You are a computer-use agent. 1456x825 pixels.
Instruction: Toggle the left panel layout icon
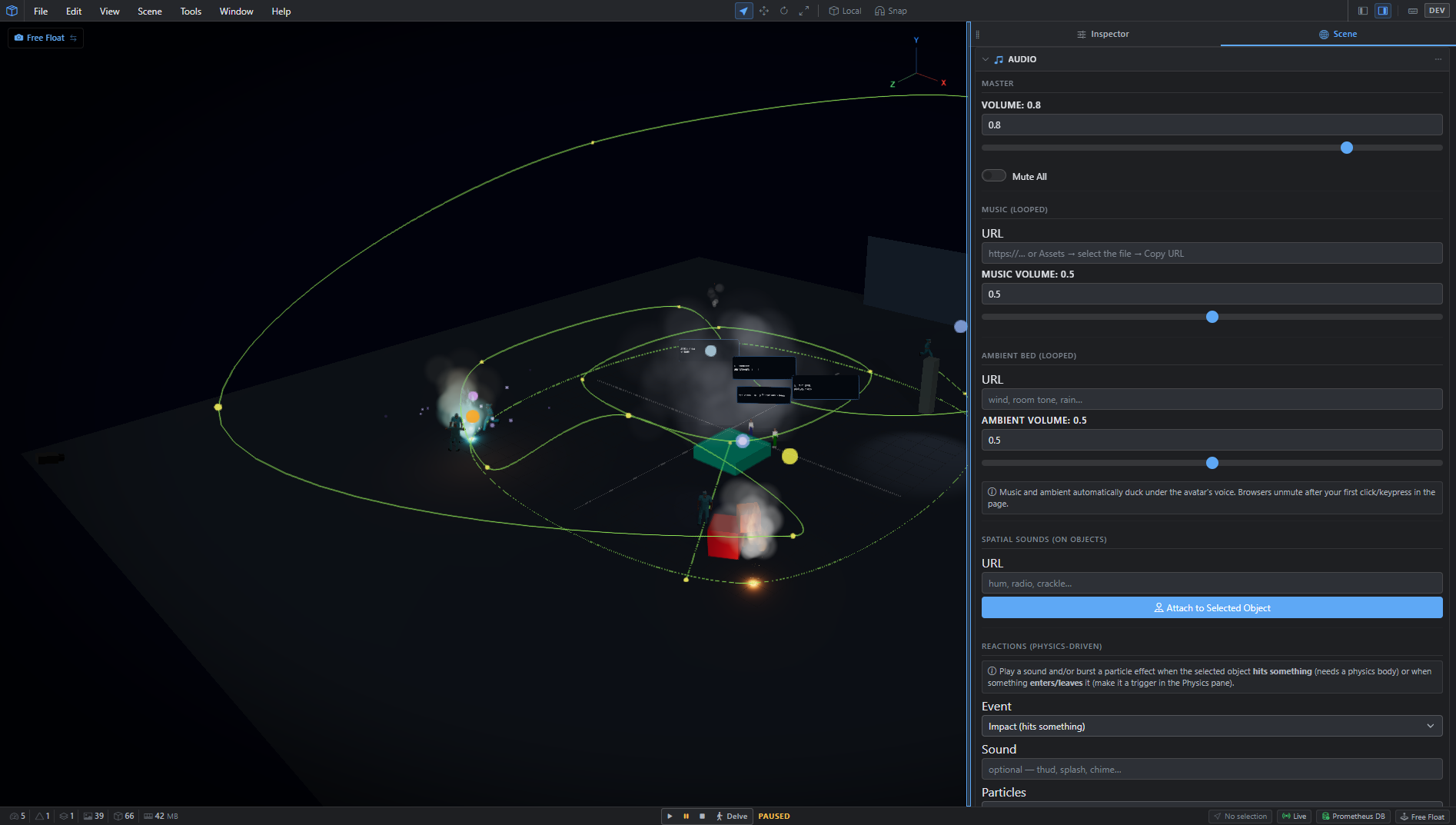(1363, 11)
